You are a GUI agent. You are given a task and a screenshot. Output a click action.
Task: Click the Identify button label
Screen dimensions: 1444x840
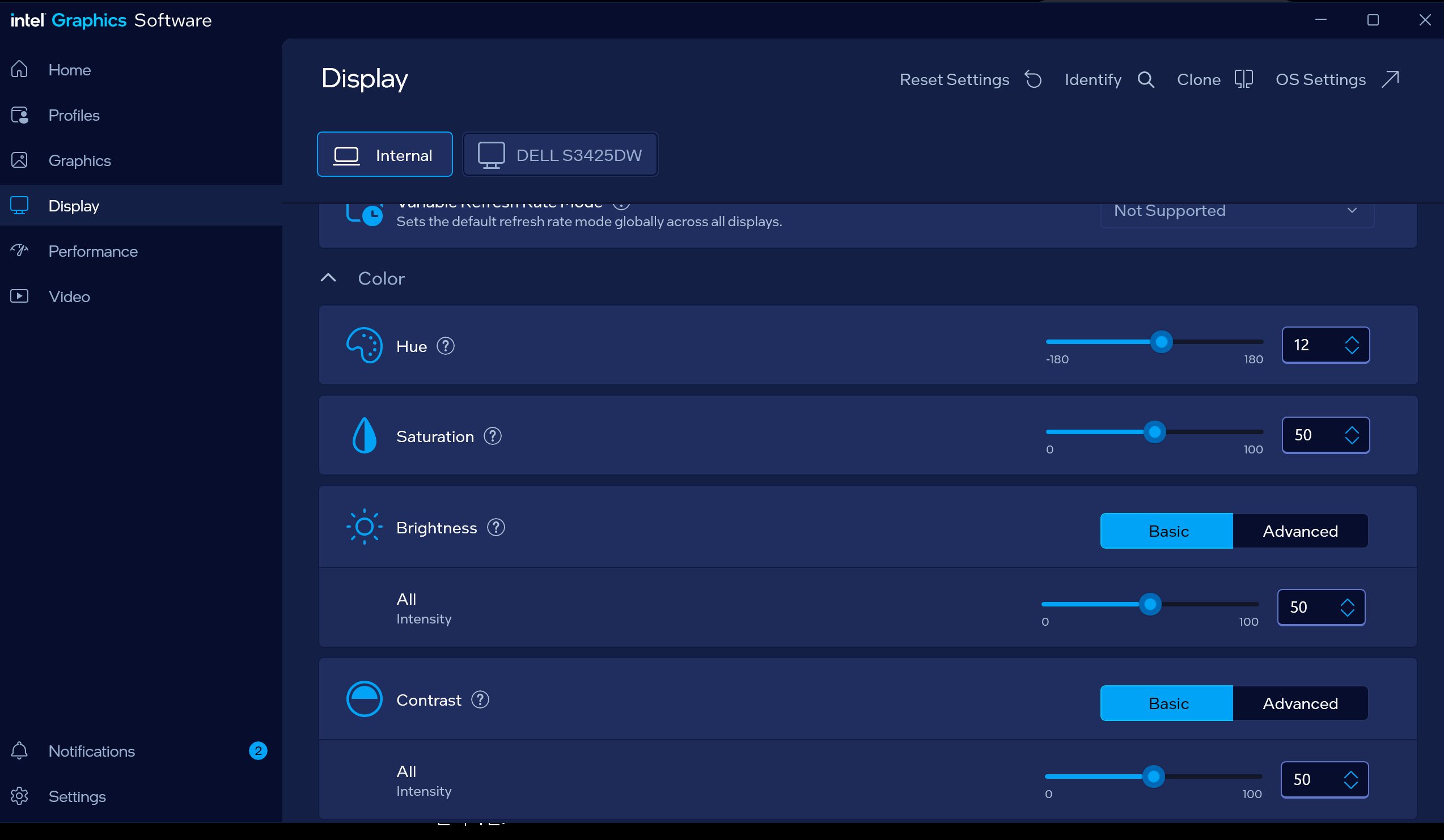tap(1092, 79)
